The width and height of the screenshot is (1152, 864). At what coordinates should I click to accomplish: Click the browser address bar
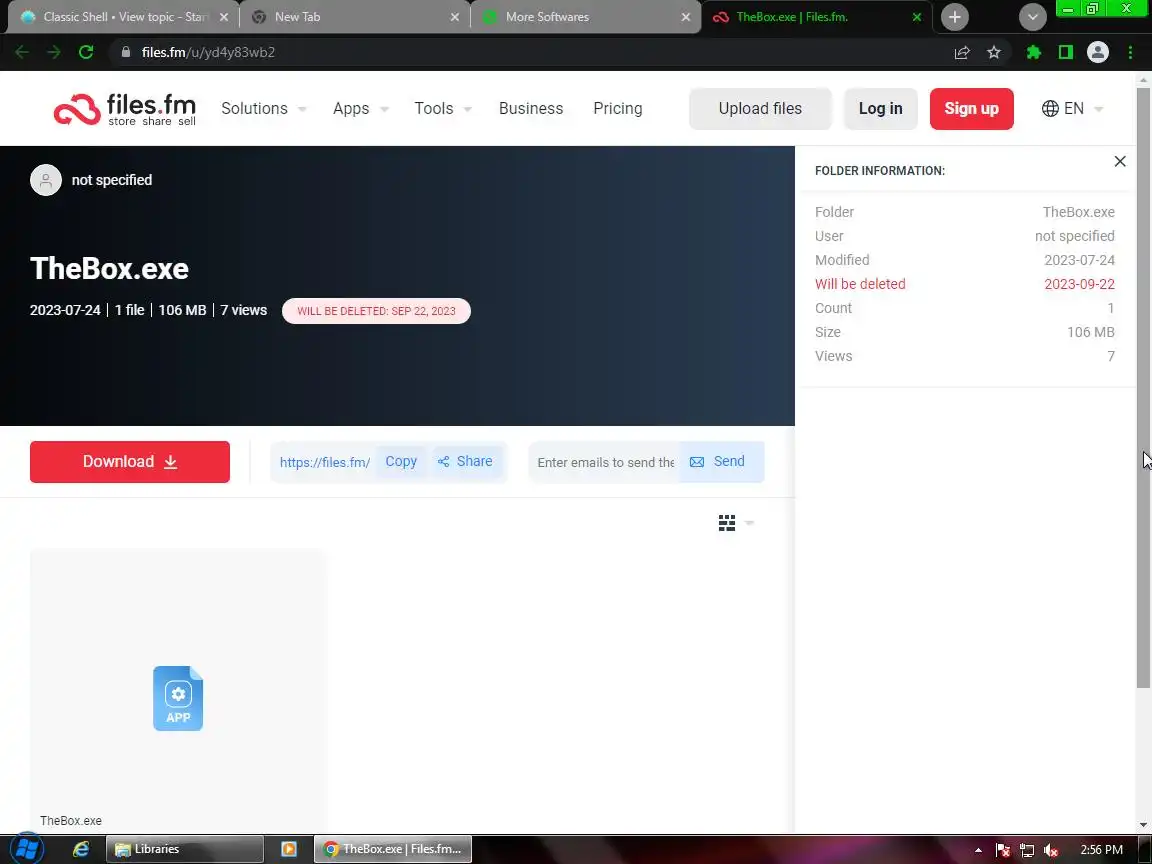tap(529, 52)
